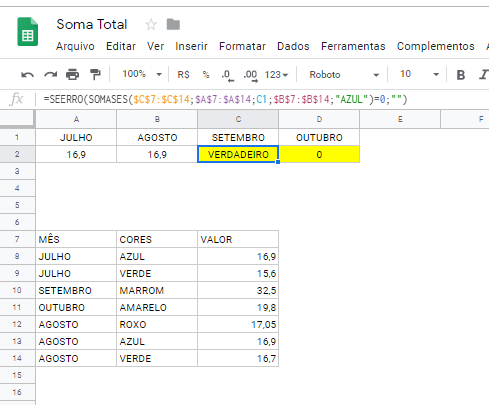
Task: Decrease decimal places
Action: 228,75
